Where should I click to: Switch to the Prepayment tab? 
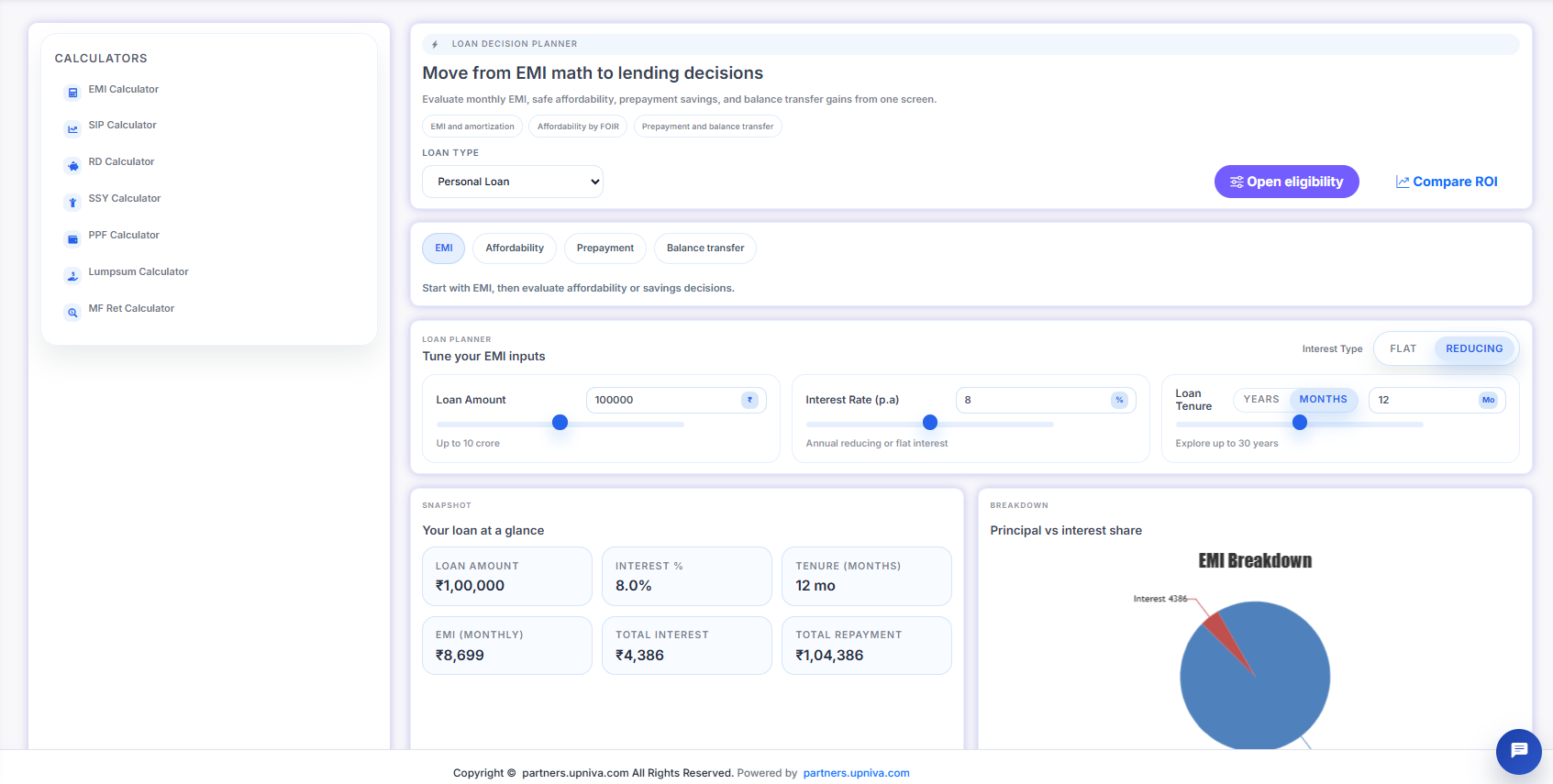pos(605,248)
